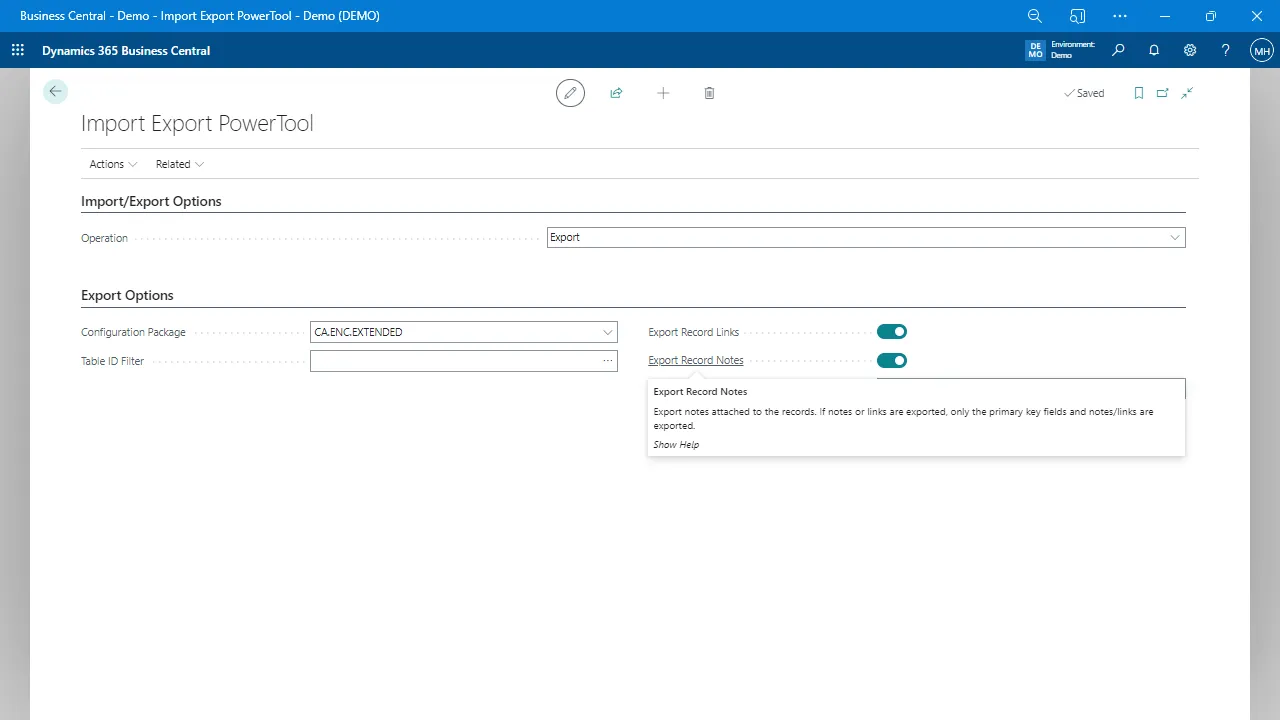1280x720 pixels.
Task: Open page in new window icon
Action: (x=1162, y=93)
